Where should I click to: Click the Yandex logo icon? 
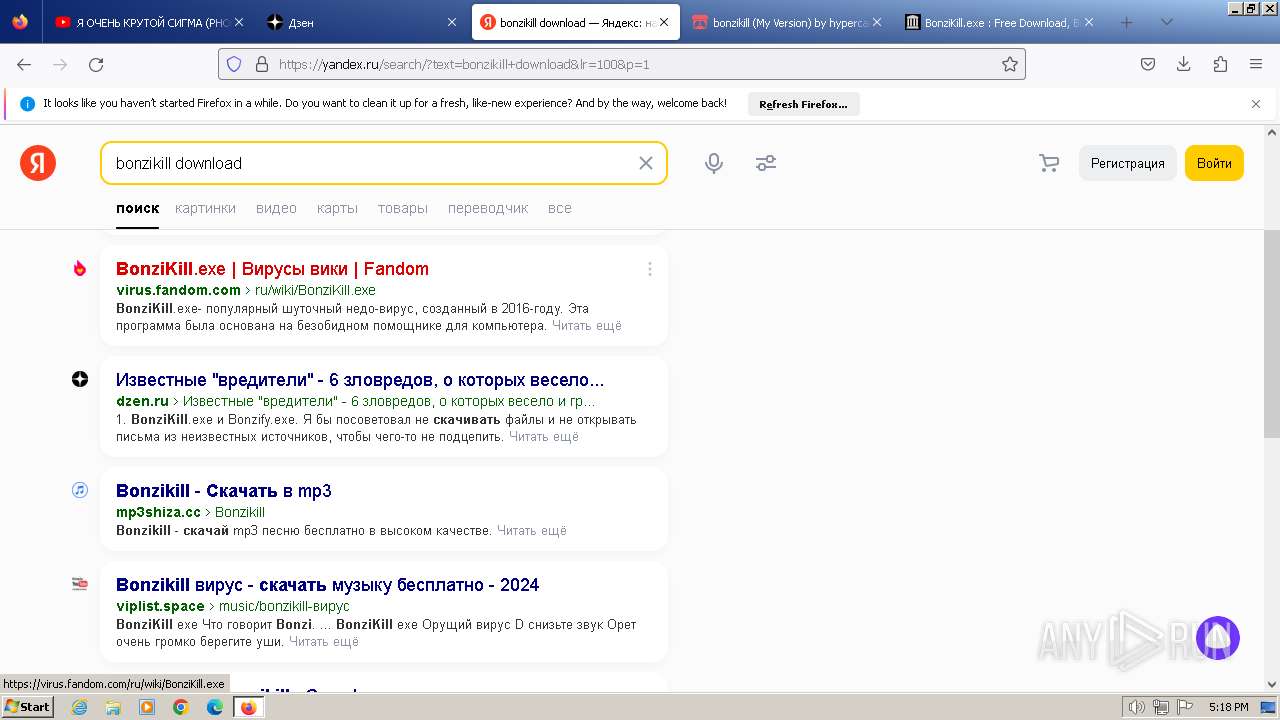38,163
